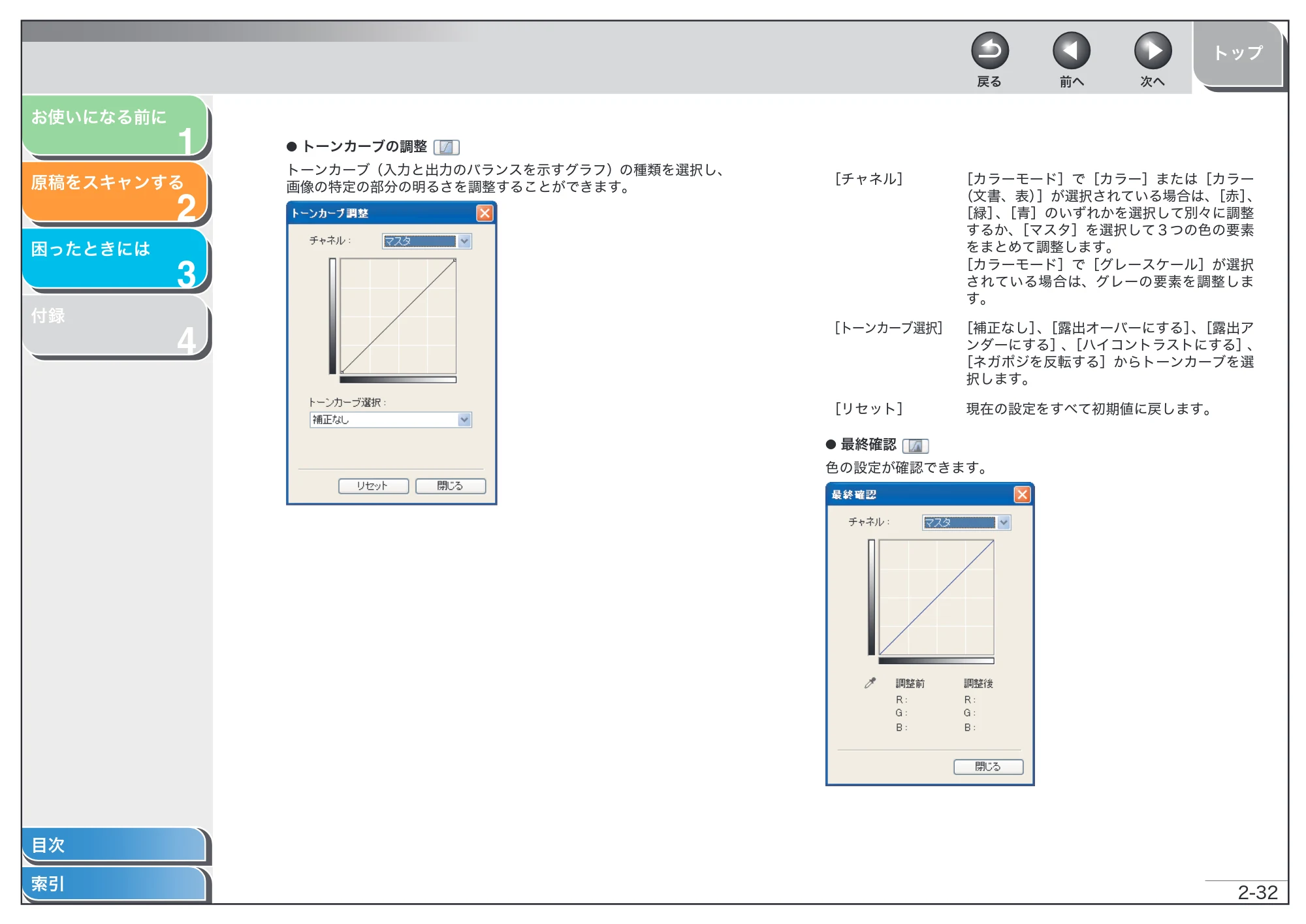
Task: Click 閉じる button in トーンカーブ調整 dialog
Action: click(451, 486)
